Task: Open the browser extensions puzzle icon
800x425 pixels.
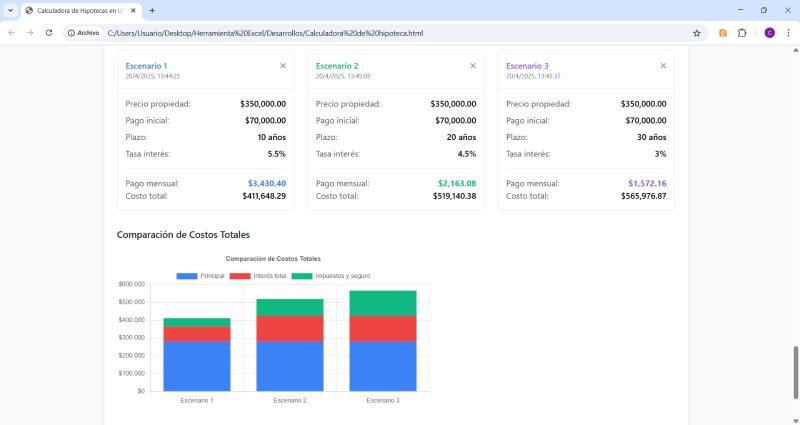Action: (742, 33)
